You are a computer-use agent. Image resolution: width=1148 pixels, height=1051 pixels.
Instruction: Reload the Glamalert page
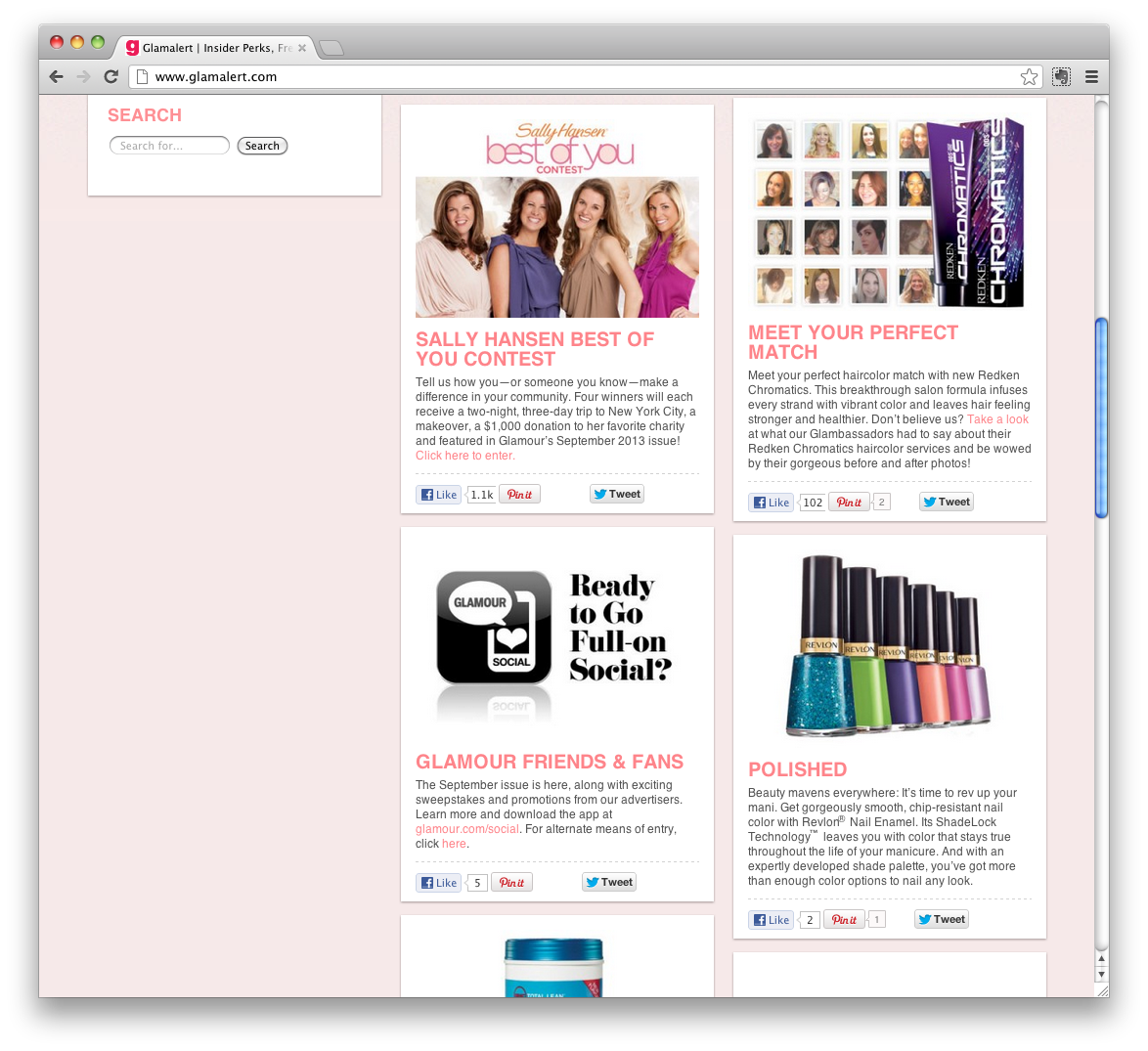point(111,77)
